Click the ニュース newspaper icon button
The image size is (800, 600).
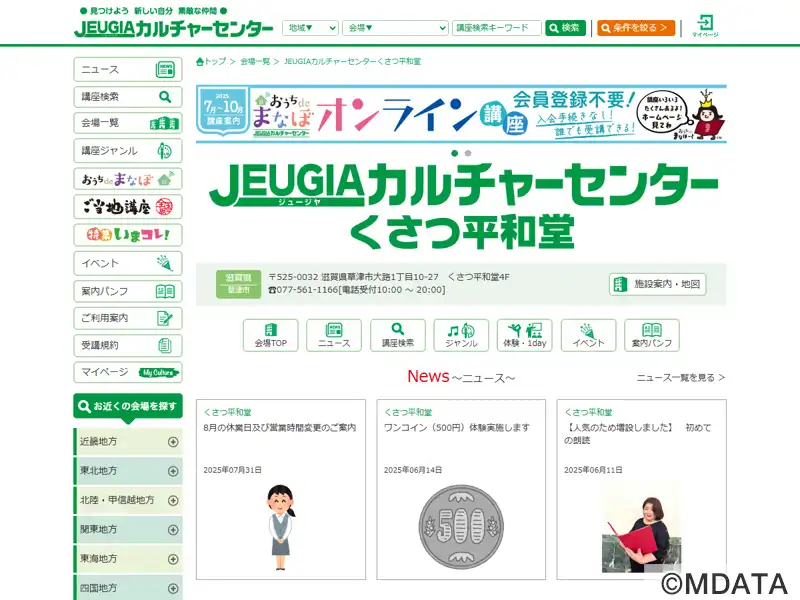tap(334, 335)
